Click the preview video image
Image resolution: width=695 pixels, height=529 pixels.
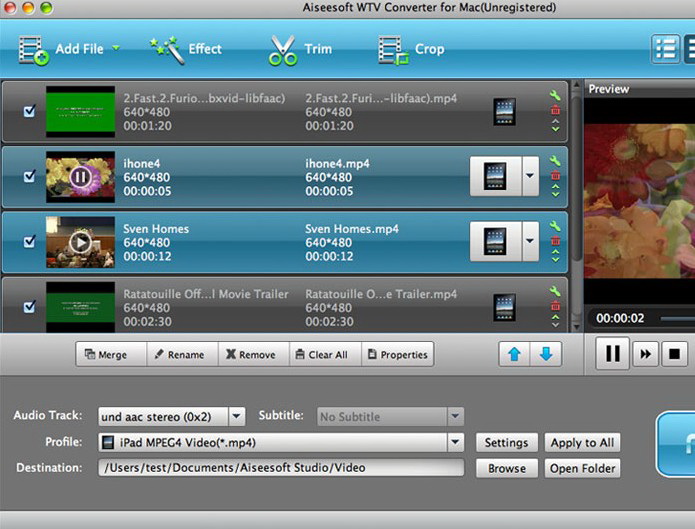click(x=639, y=201)
